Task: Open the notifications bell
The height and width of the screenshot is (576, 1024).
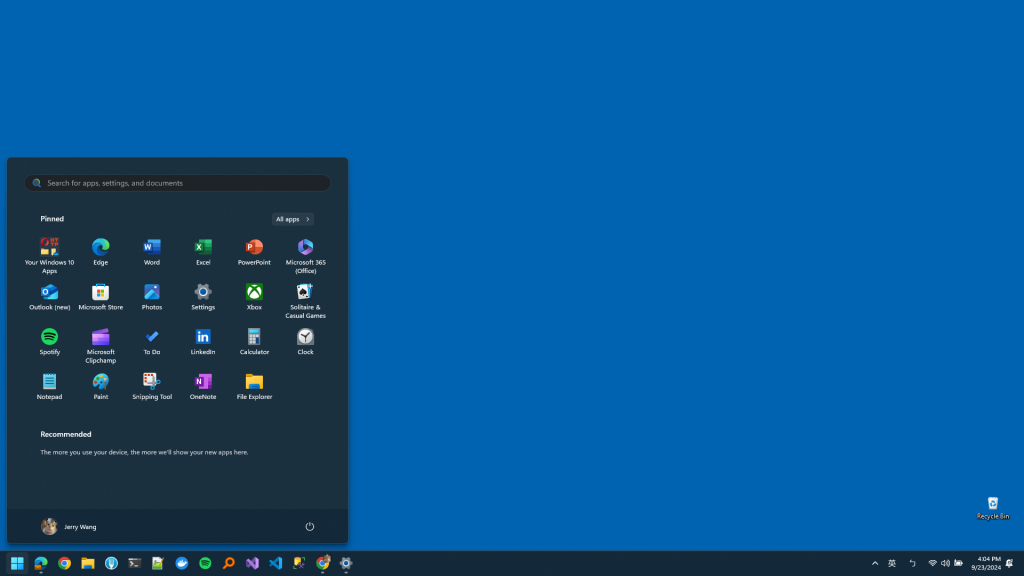Action: point(1010,563)
